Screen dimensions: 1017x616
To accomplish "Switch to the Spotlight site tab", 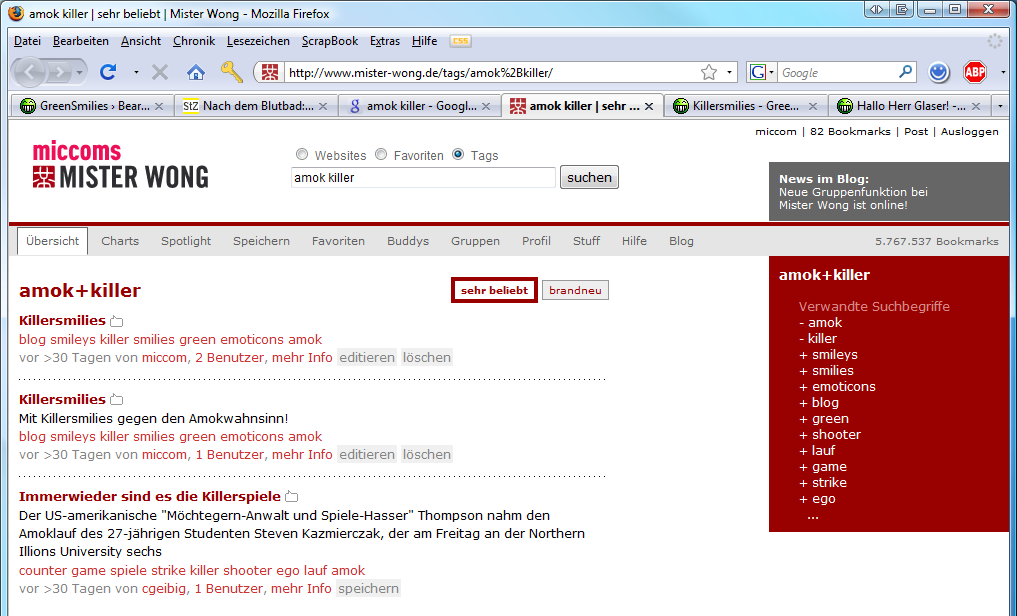I will [x=186, y=241].
